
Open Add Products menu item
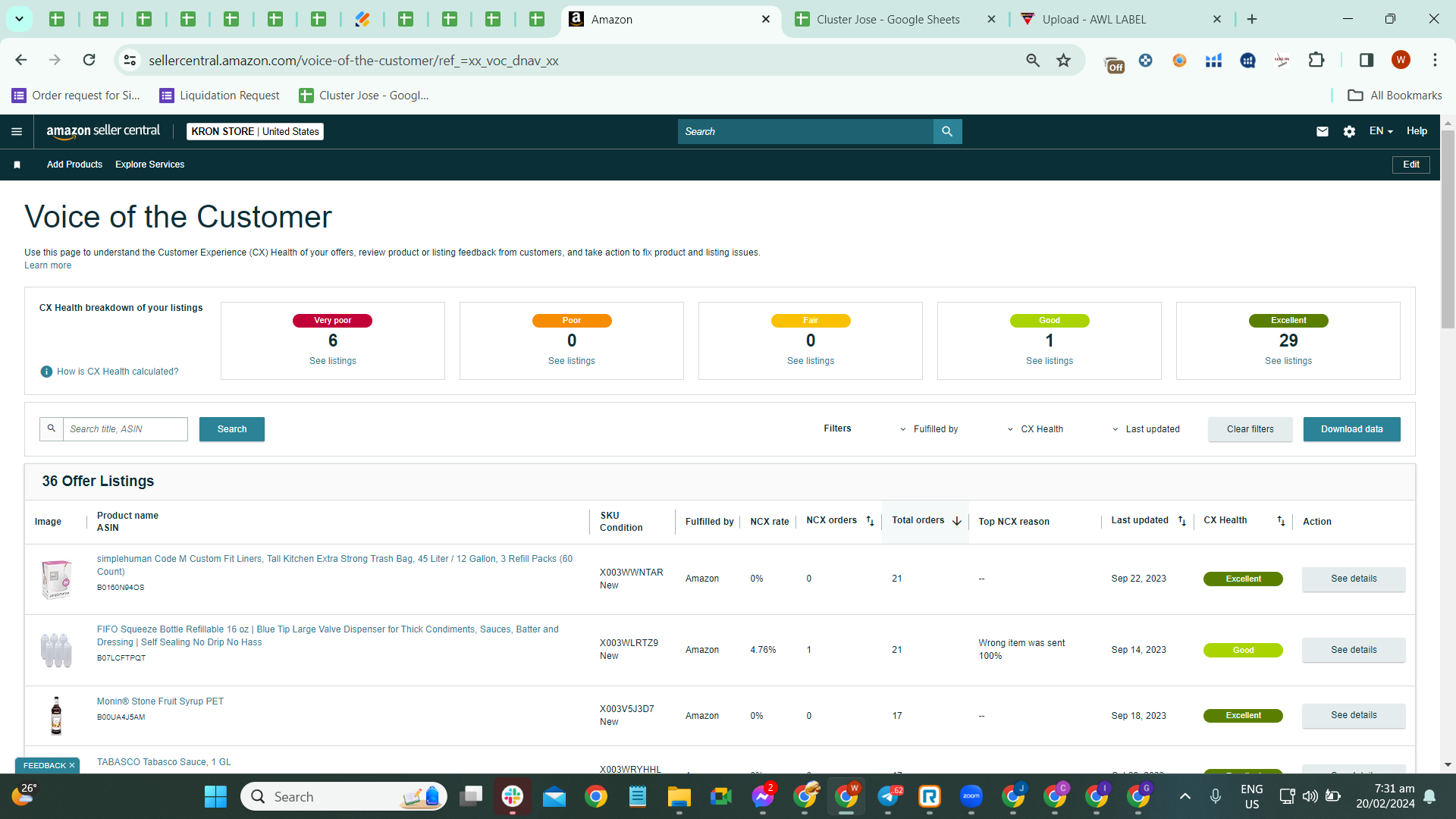(x=74, y=165)
